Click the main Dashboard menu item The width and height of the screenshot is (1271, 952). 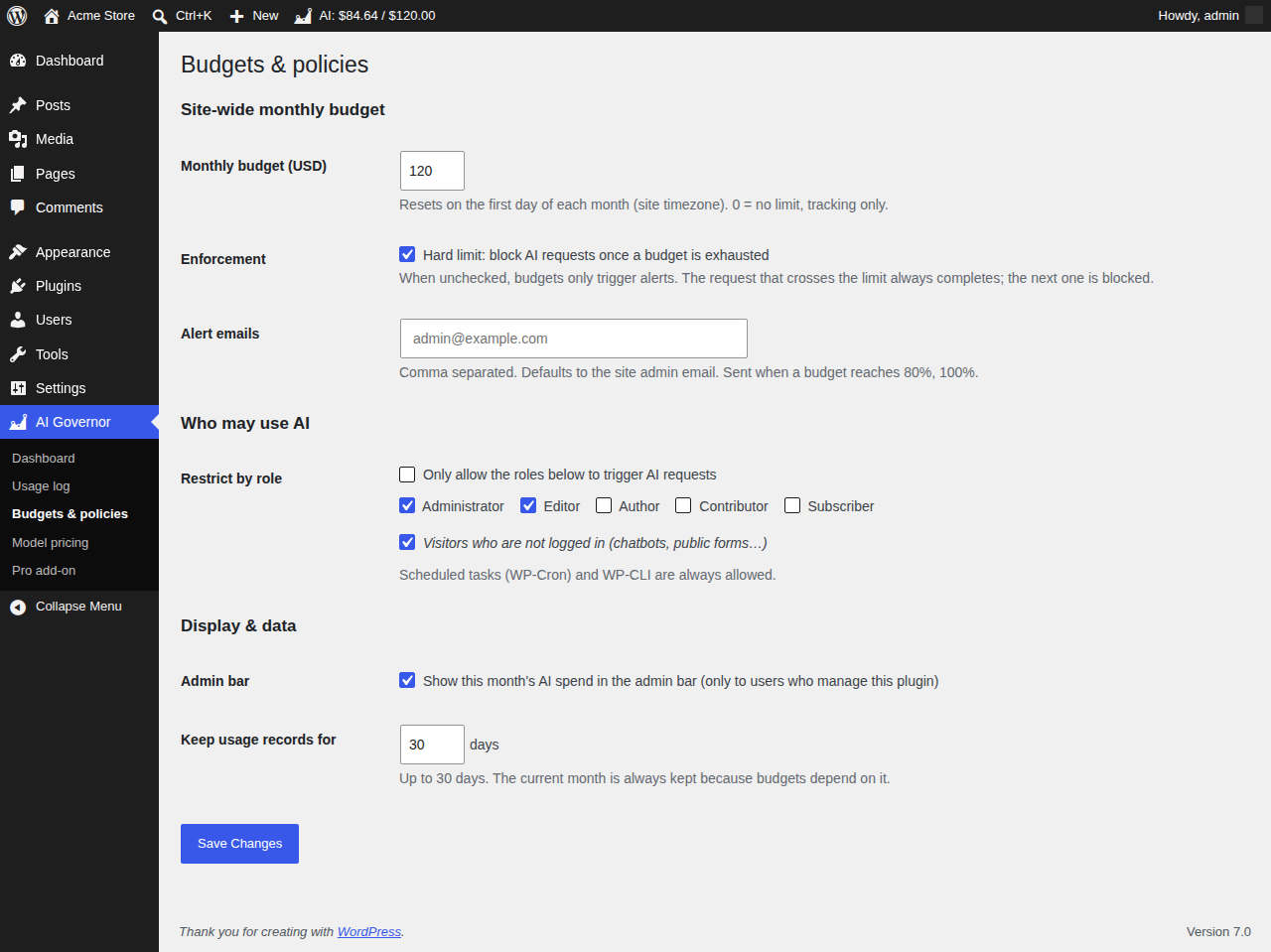pos(79,61)
